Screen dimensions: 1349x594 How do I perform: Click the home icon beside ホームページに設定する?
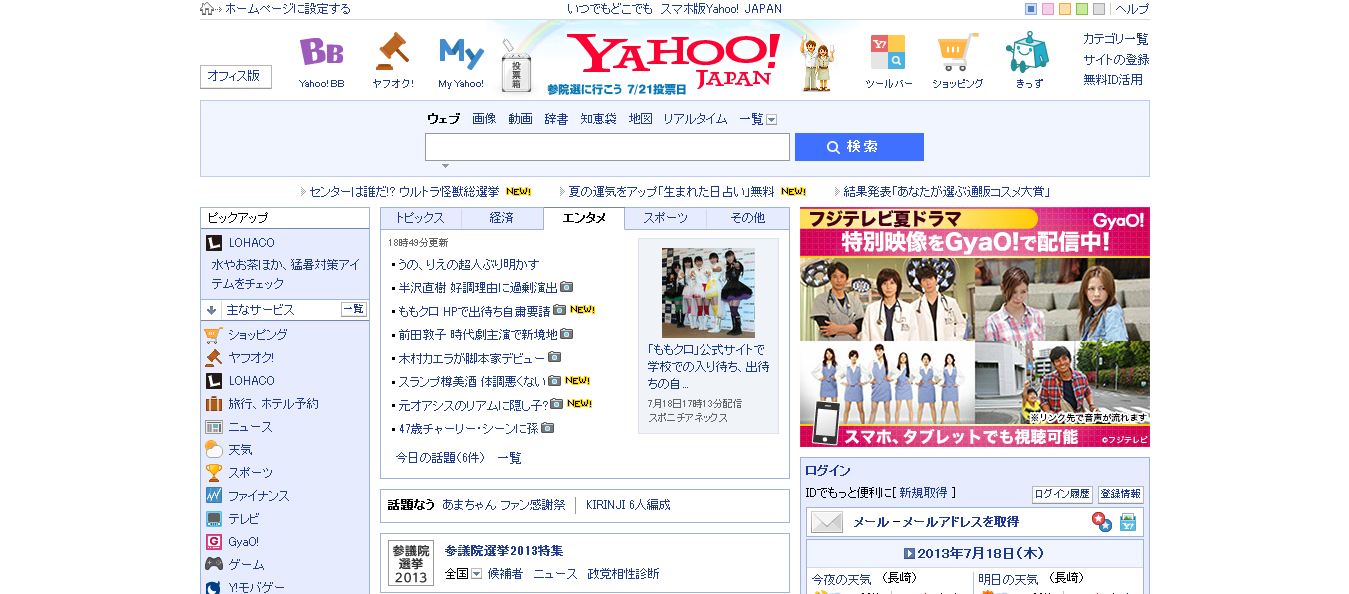pos(207,9)
